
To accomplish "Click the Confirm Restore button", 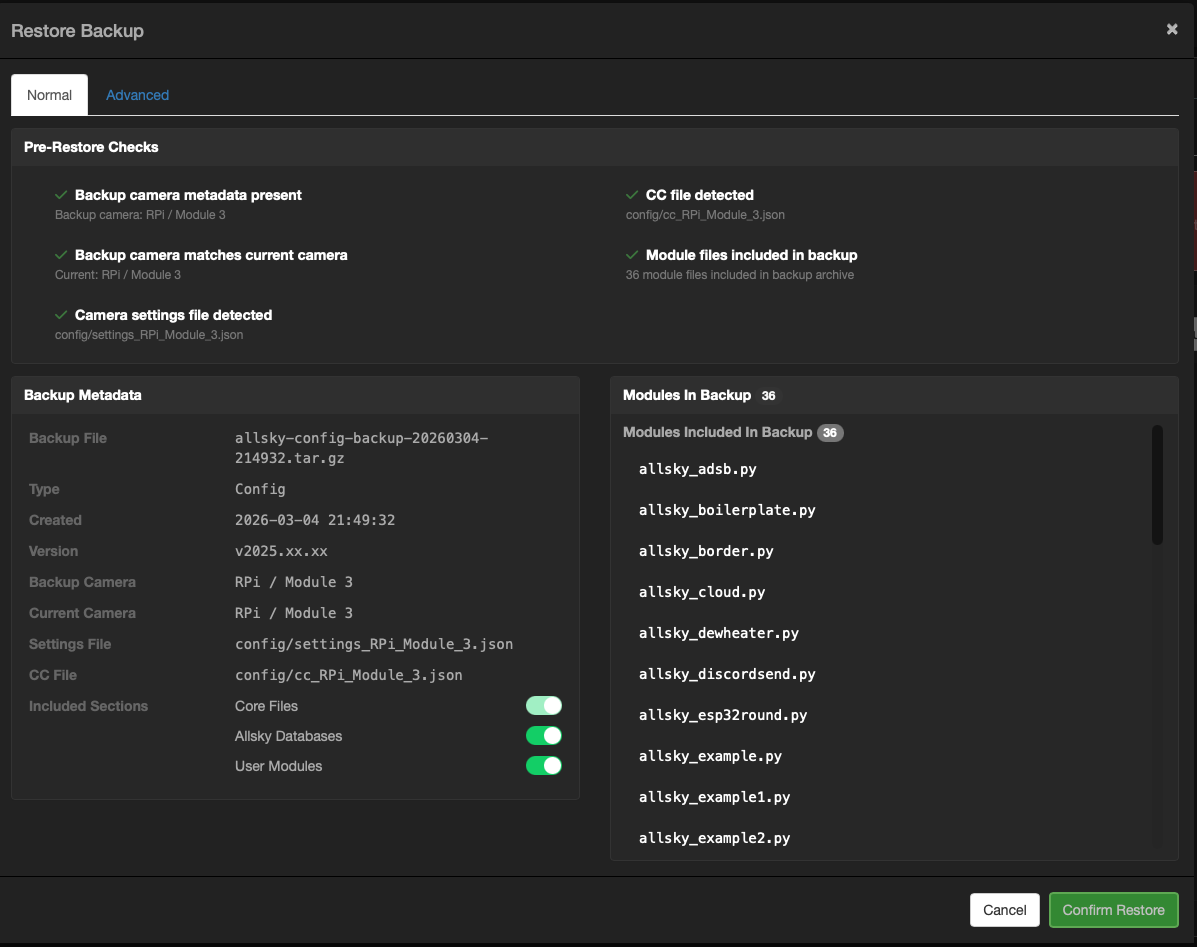I will click(x=1113, y=910).
